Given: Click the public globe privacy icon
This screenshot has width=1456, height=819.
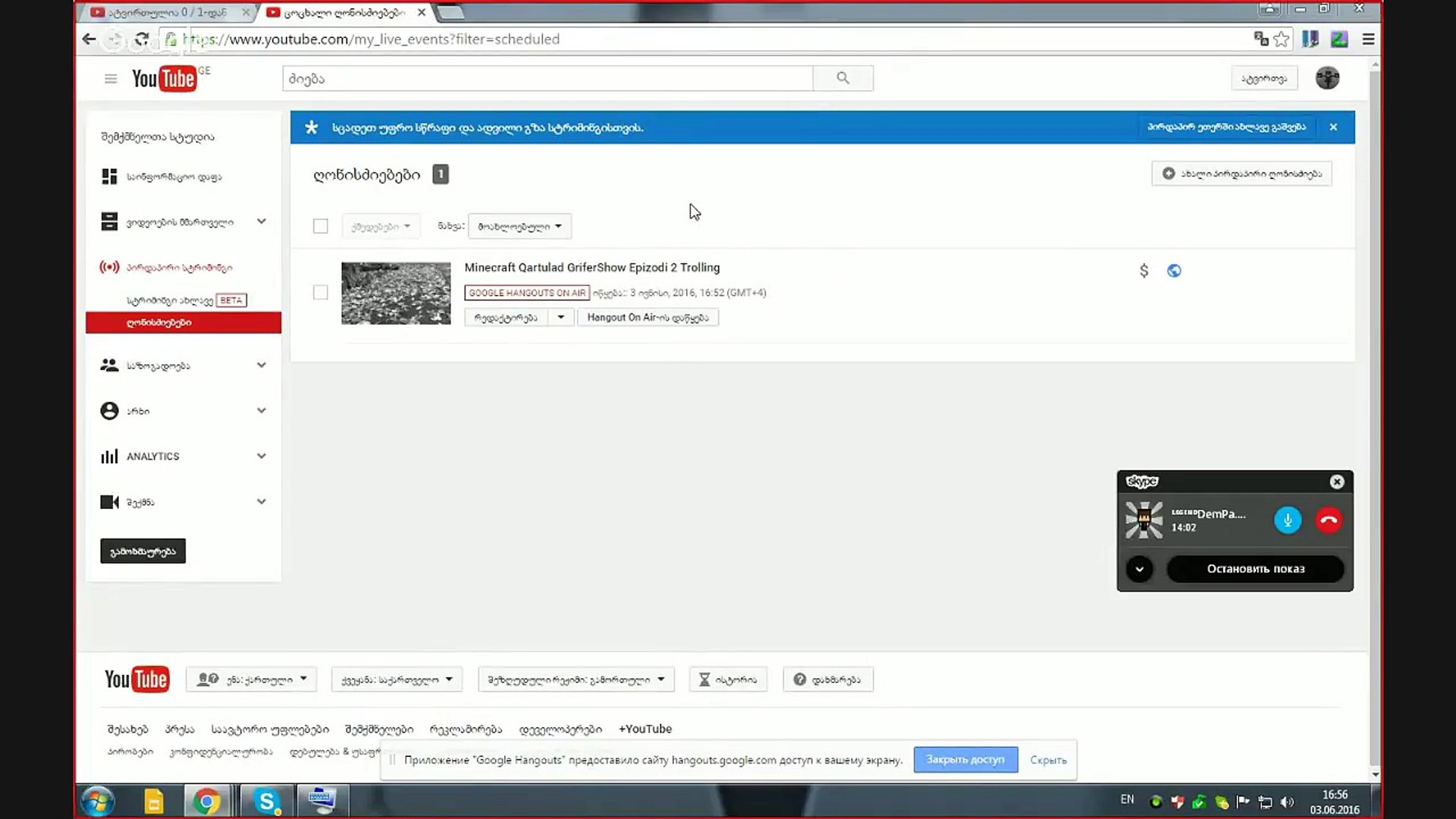Looking at the screenshot, I should point(1174,271).
